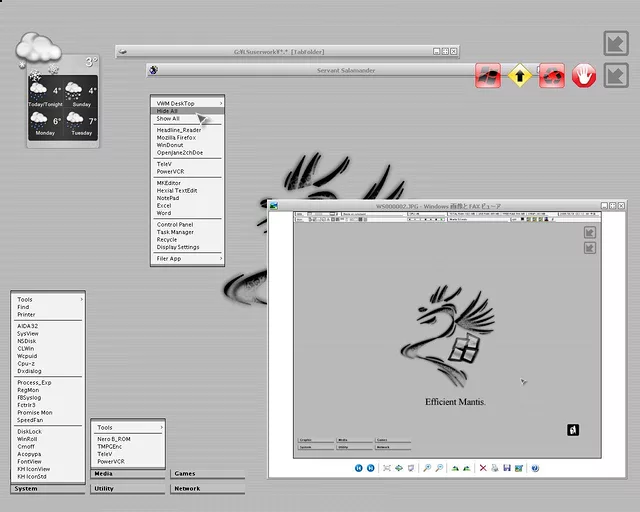Image resolution: width=640 pixels, height=512 pixels.
Task: Expand Tools submenu in the System menu
Action: coord(48,299)
